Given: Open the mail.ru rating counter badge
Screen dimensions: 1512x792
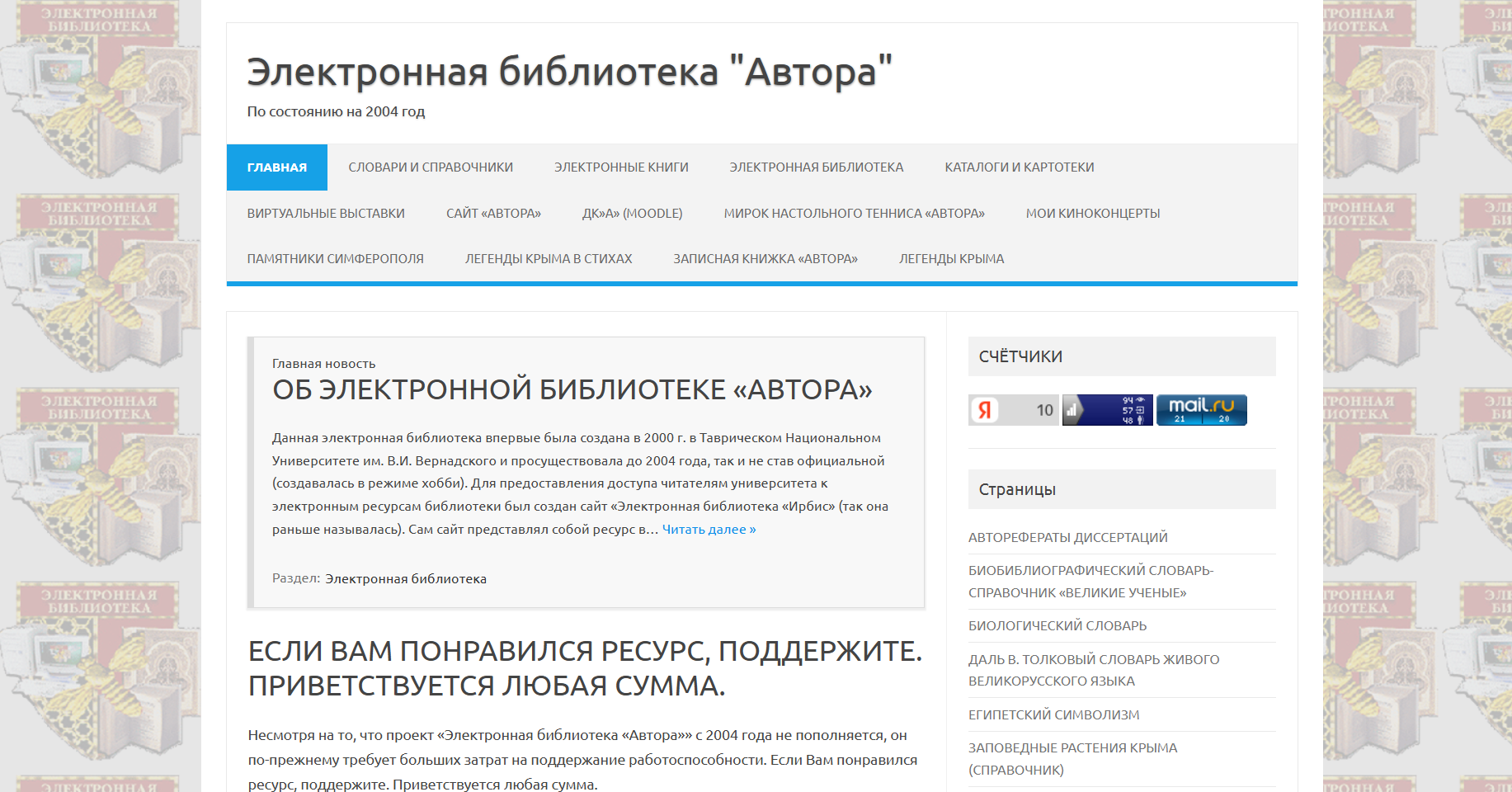Looking at the screenshot, I should coord(1201,410).
